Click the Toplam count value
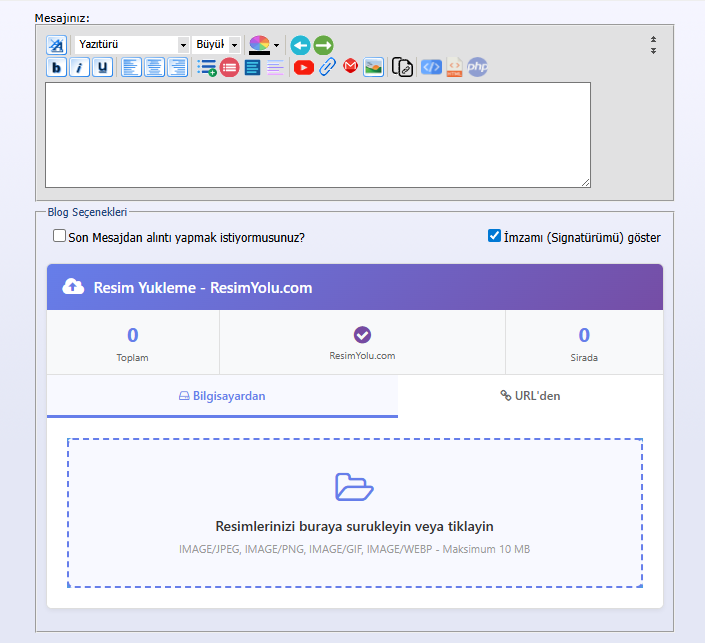The image size is (705, 643). click(x=133, y=335)
